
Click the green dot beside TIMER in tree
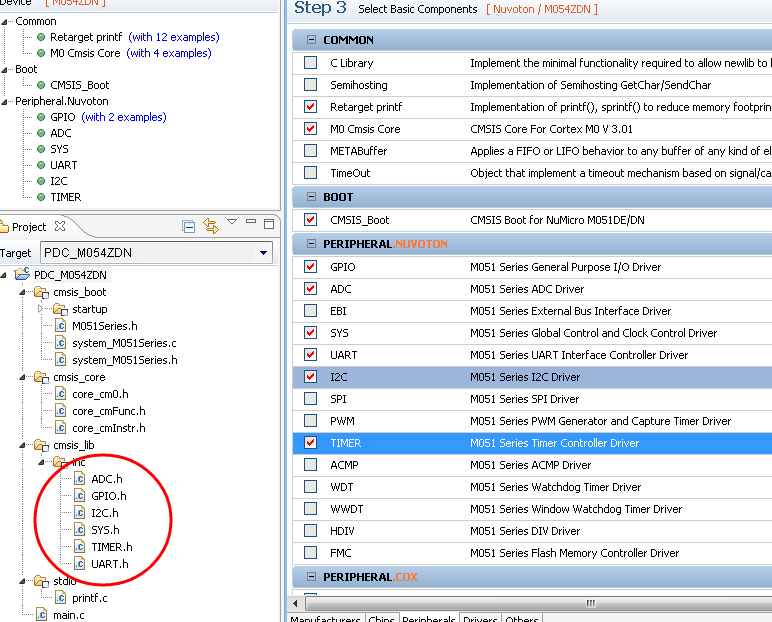click(41, 197)
